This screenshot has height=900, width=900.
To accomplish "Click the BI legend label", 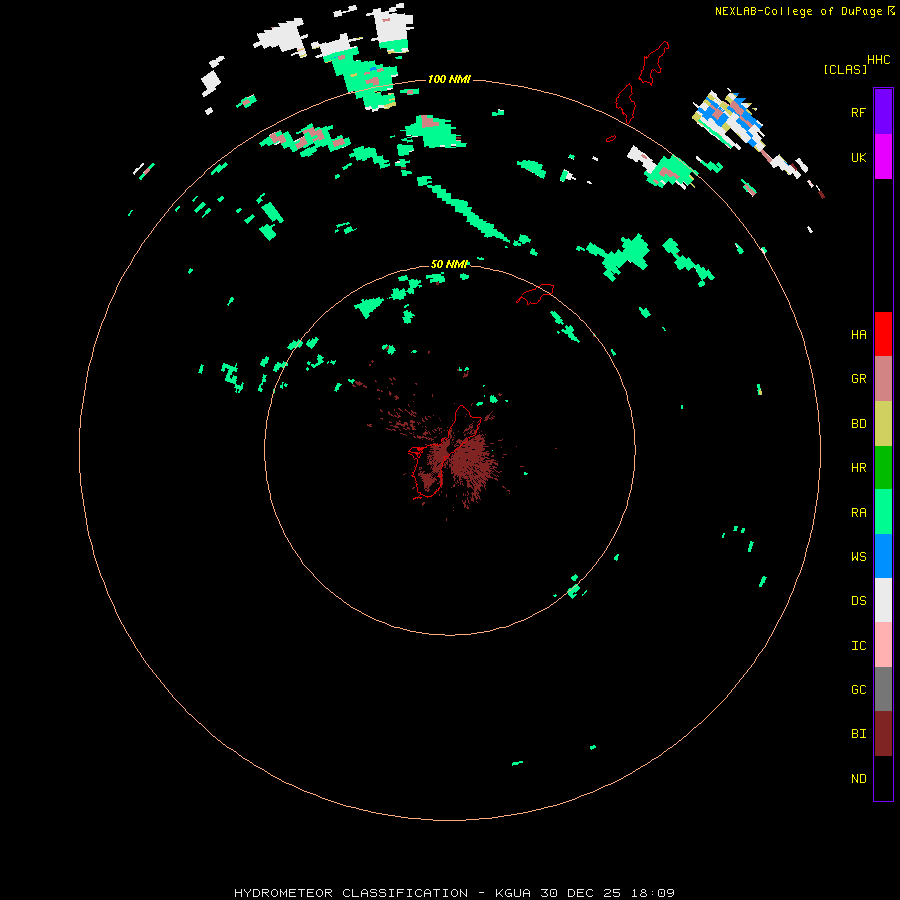I will coord(858,734).
